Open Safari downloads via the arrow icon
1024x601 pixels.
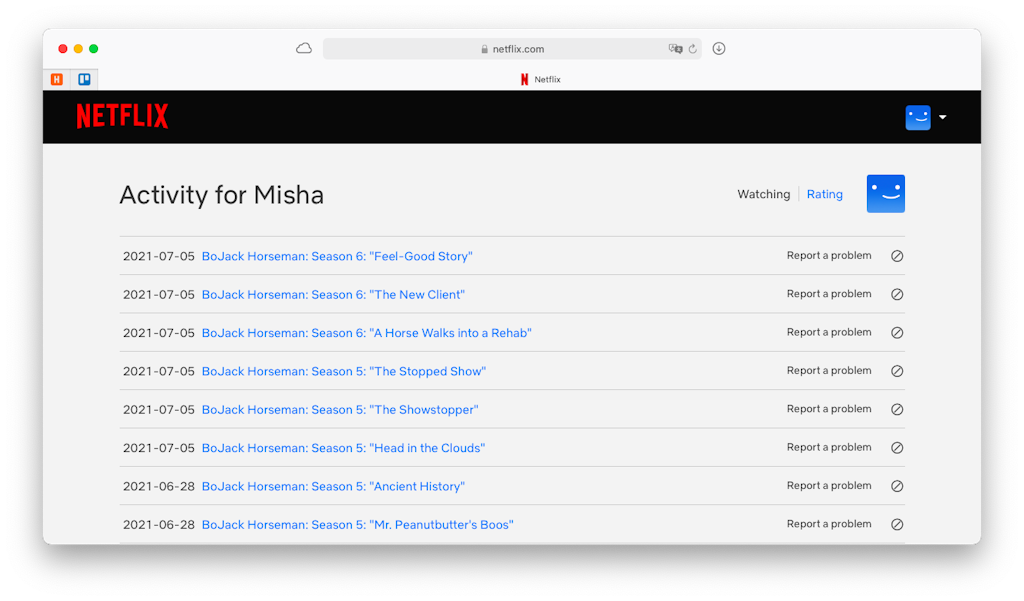[718, 48]
